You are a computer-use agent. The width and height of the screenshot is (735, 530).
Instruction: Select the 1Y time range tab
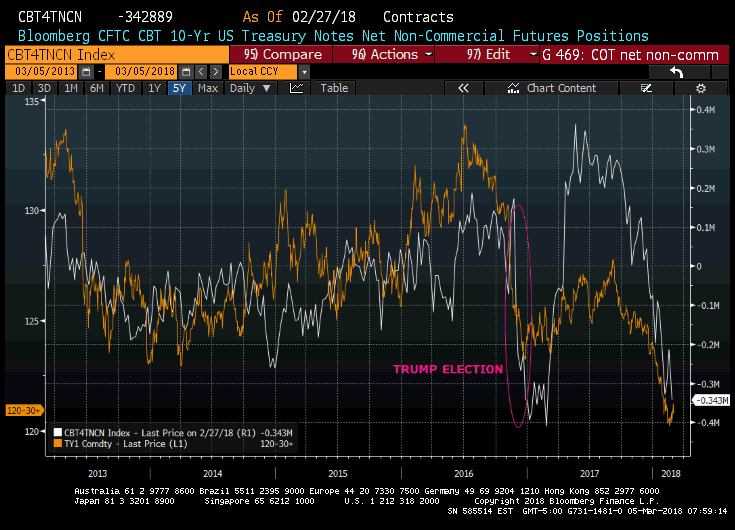(154, 88)
